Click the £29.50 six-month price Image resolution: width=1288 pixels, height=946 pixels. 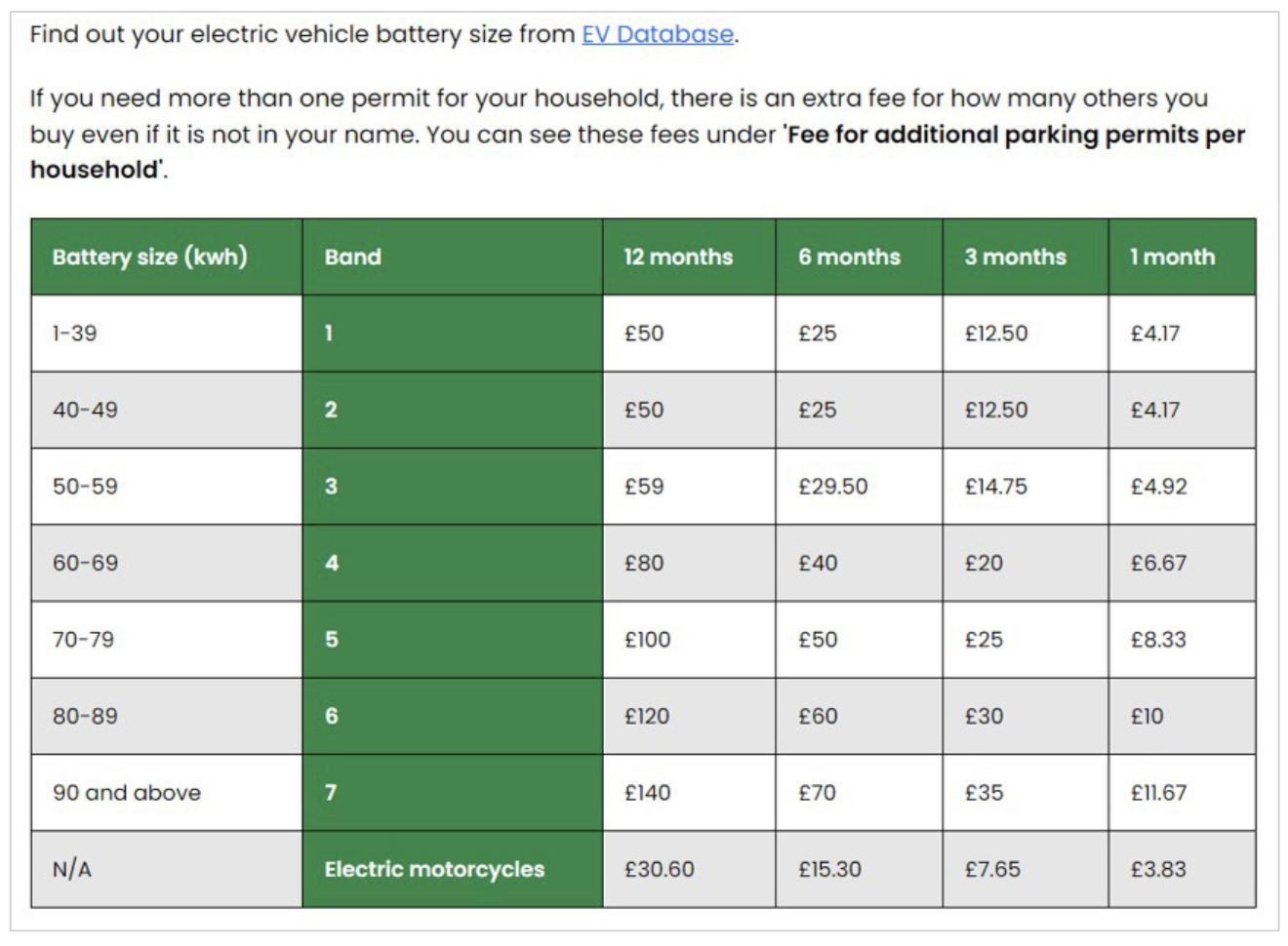(832, 487)
